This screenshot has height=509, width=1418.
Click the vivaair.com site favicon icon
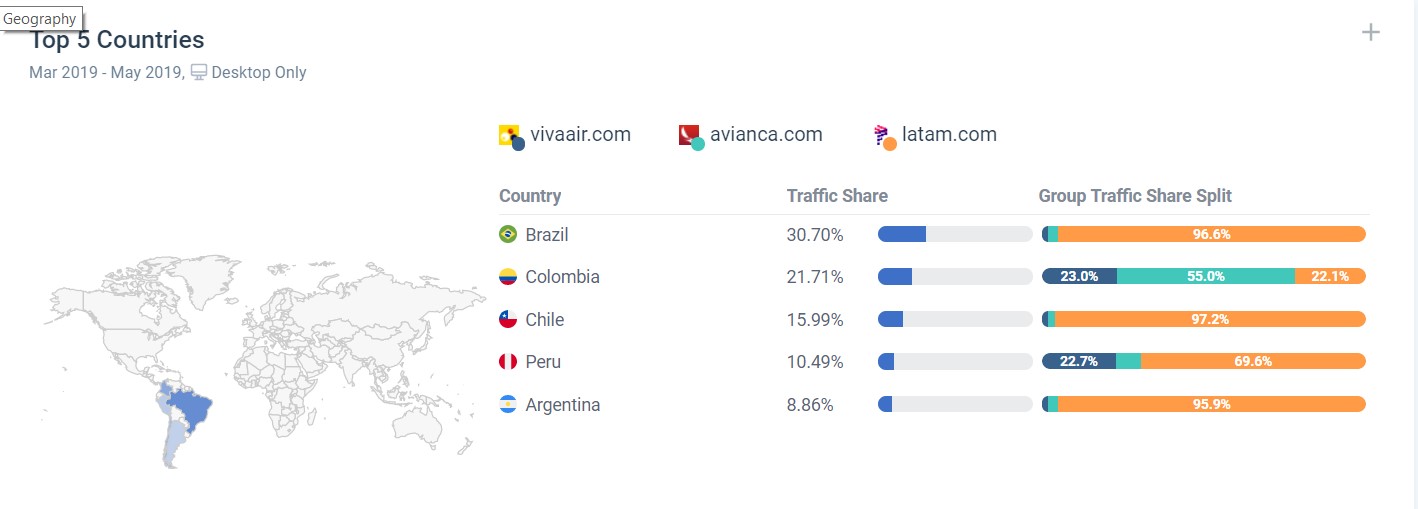coord(510,136)
